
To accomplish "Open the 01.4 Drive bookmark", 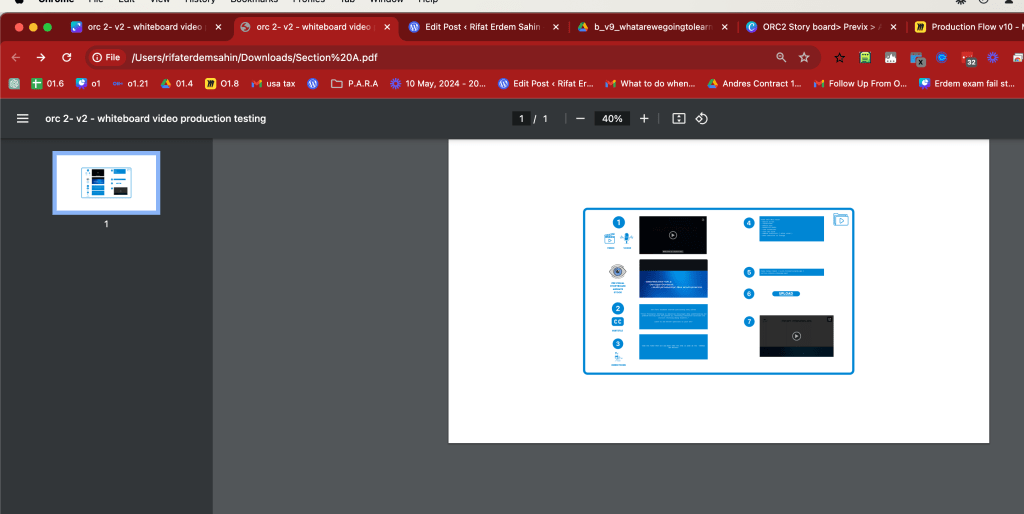I will pos(177,84).
